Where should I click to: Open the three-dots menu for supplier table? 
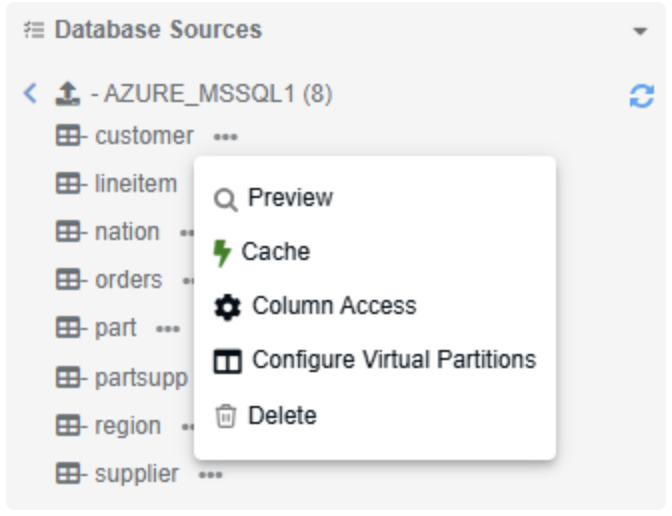[x=210, y=475]
